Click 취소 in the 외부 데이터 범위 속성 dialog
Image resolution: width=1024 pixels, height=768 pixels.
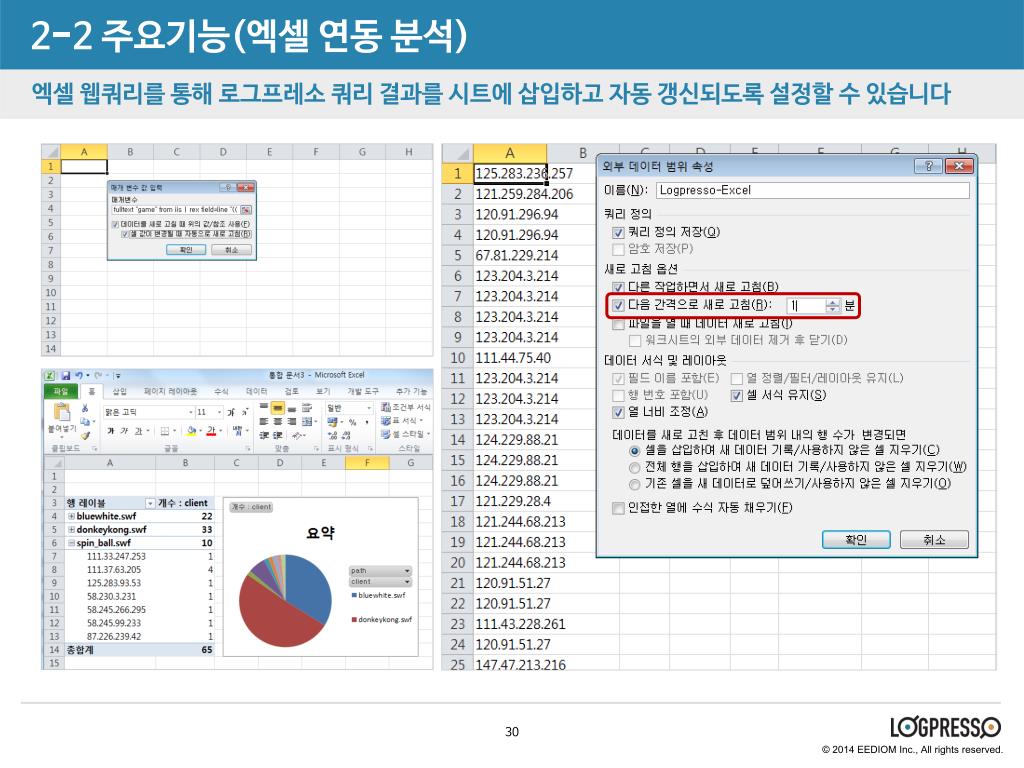pos(934,540)
